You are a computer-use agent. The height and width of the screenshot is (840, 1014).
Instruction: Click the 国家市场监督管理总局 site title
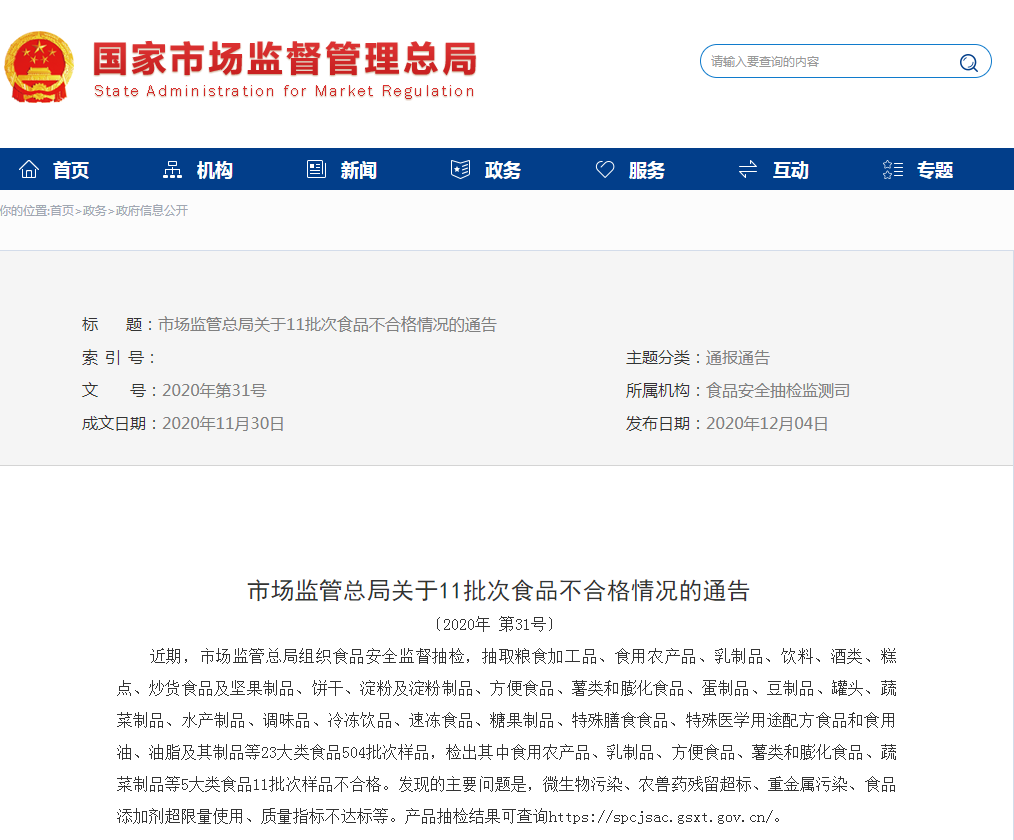coord(285,59)
